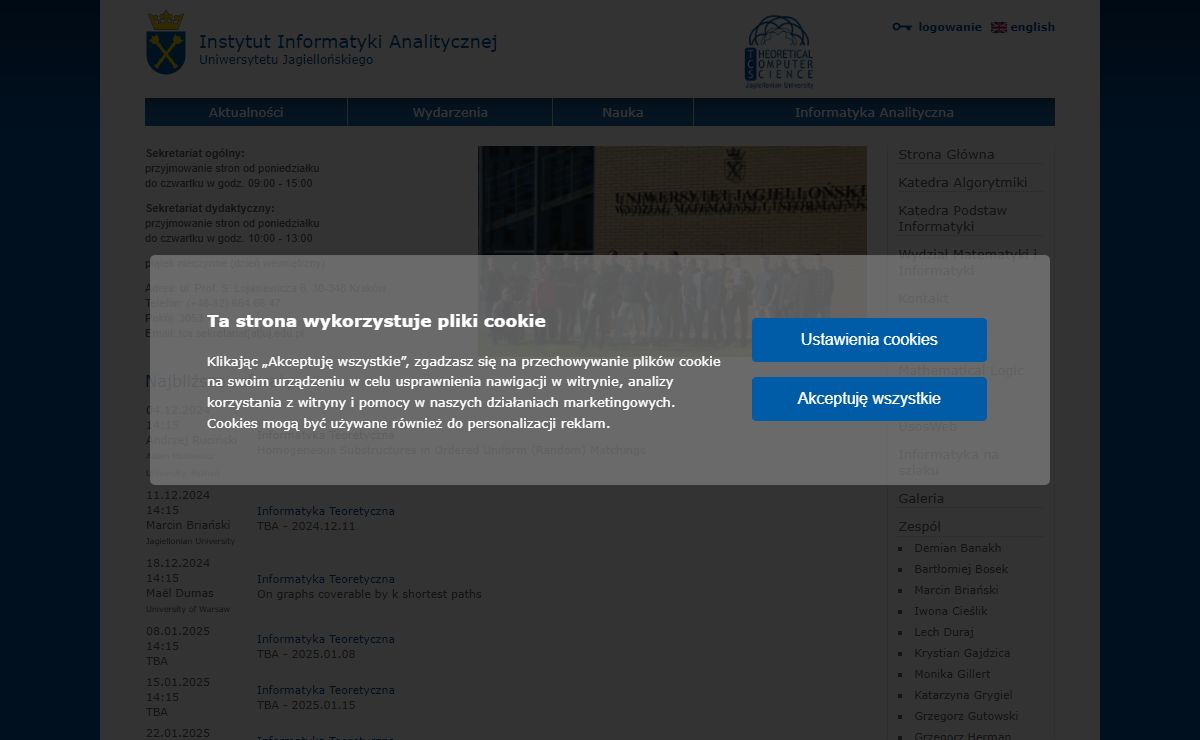Viewport: 1200px width, 740px height.
Task: Open the Aktualności menu
Action: [x=246, y=112]
